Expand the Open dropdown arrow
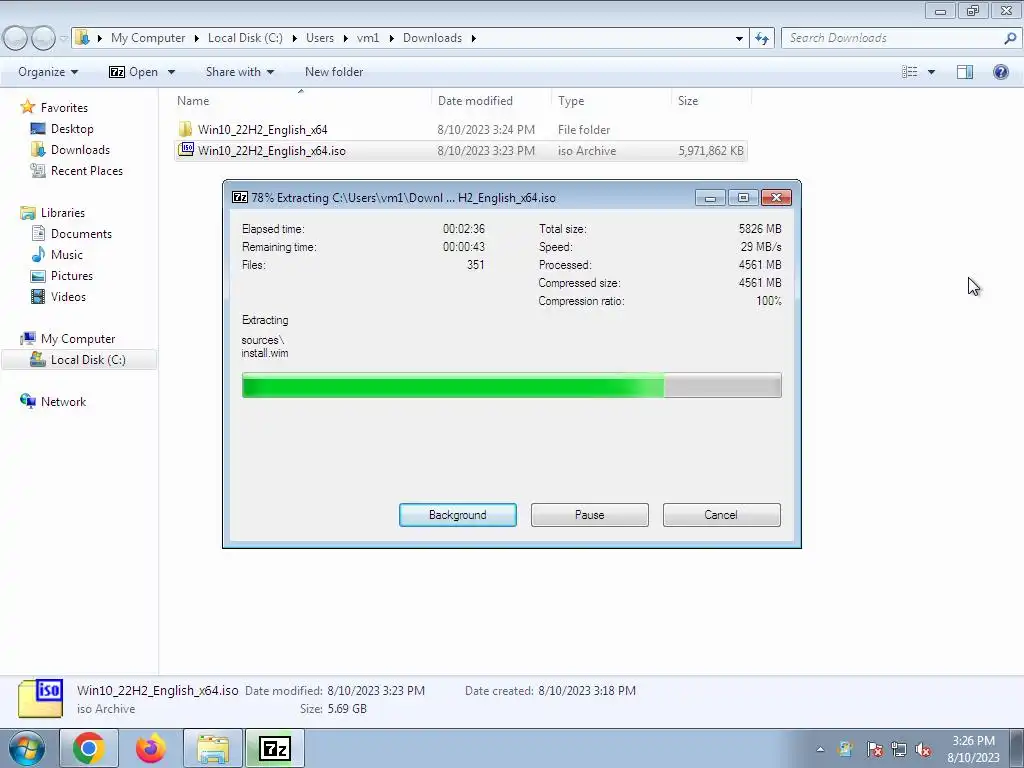Viewport: 1024px width, 768px height. [171, 72]
